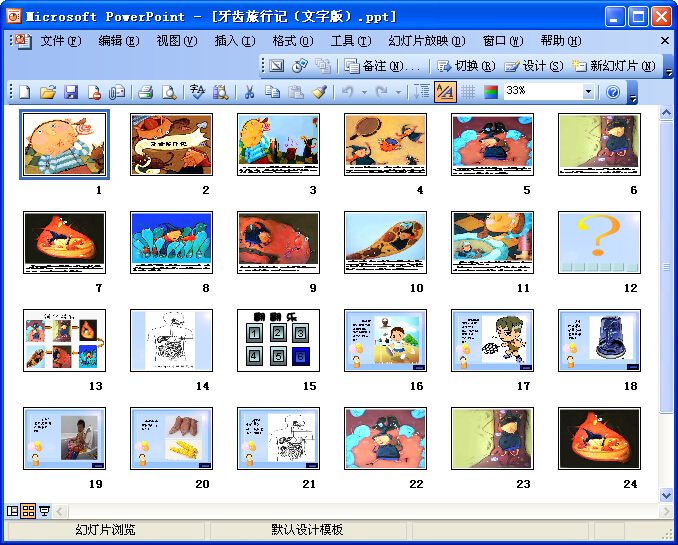Click the vertical scrollbar up arrow
Screen dimensions: 678x545
pos(666,113)
